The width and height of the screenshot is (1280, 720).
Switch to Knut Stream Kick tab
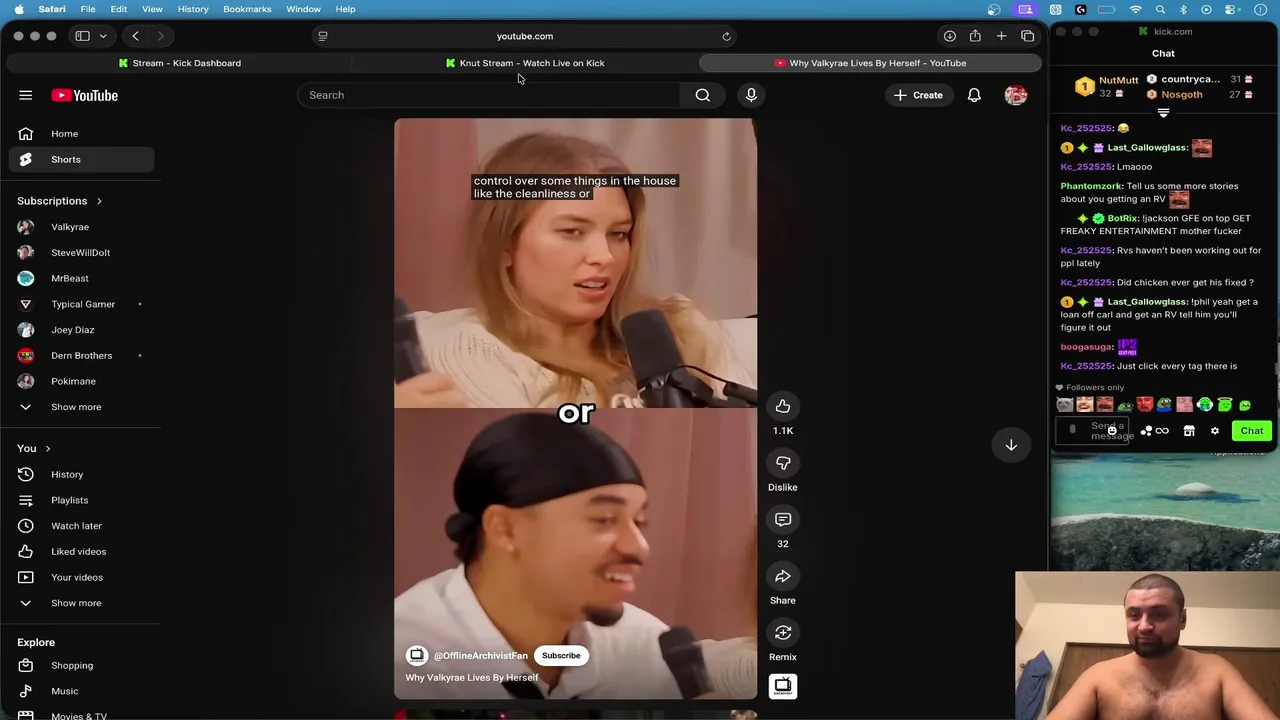click(x=525, y=63)
